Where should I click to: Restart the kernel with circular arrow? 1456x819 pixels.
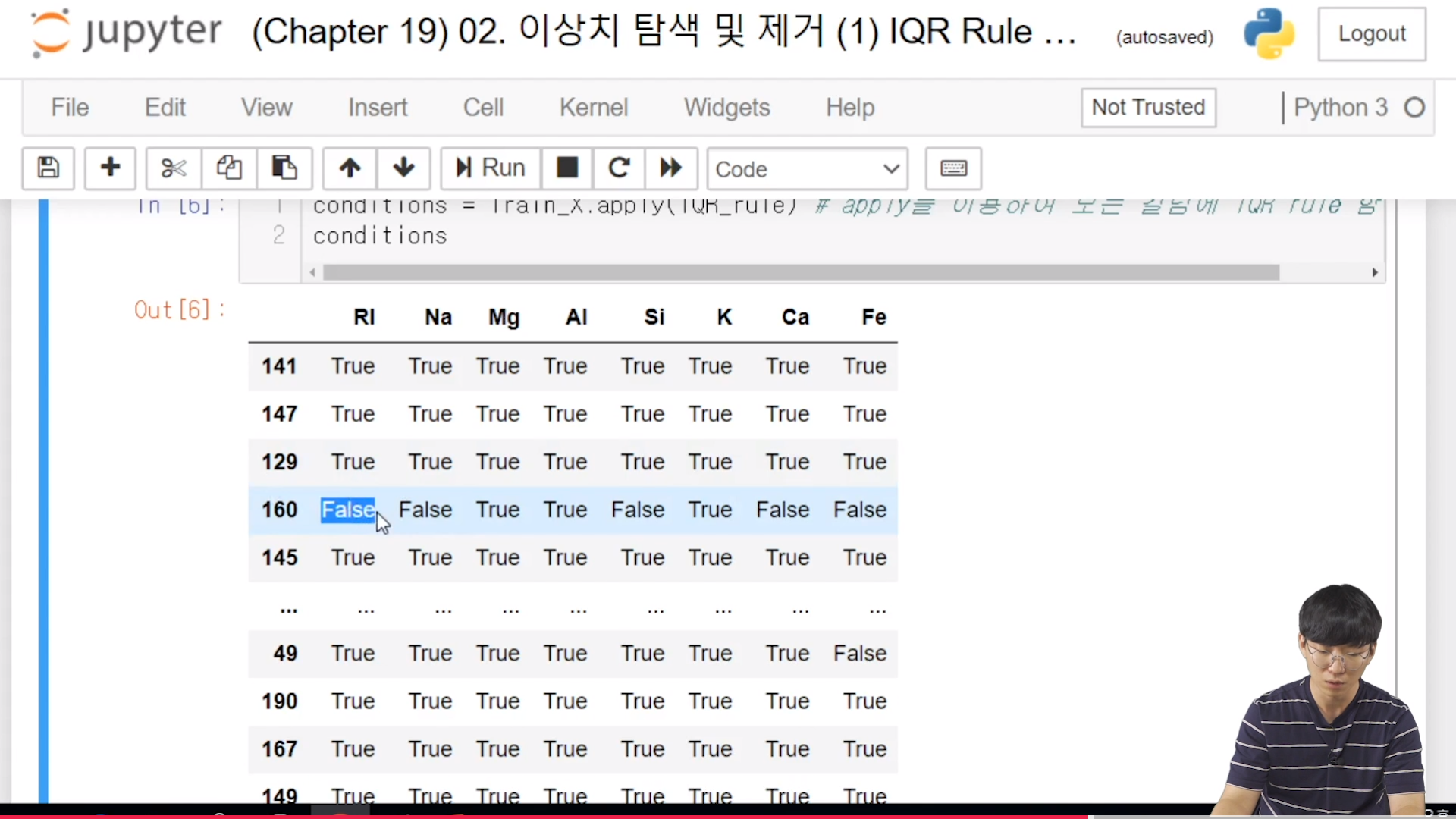(x=619, y=168)
